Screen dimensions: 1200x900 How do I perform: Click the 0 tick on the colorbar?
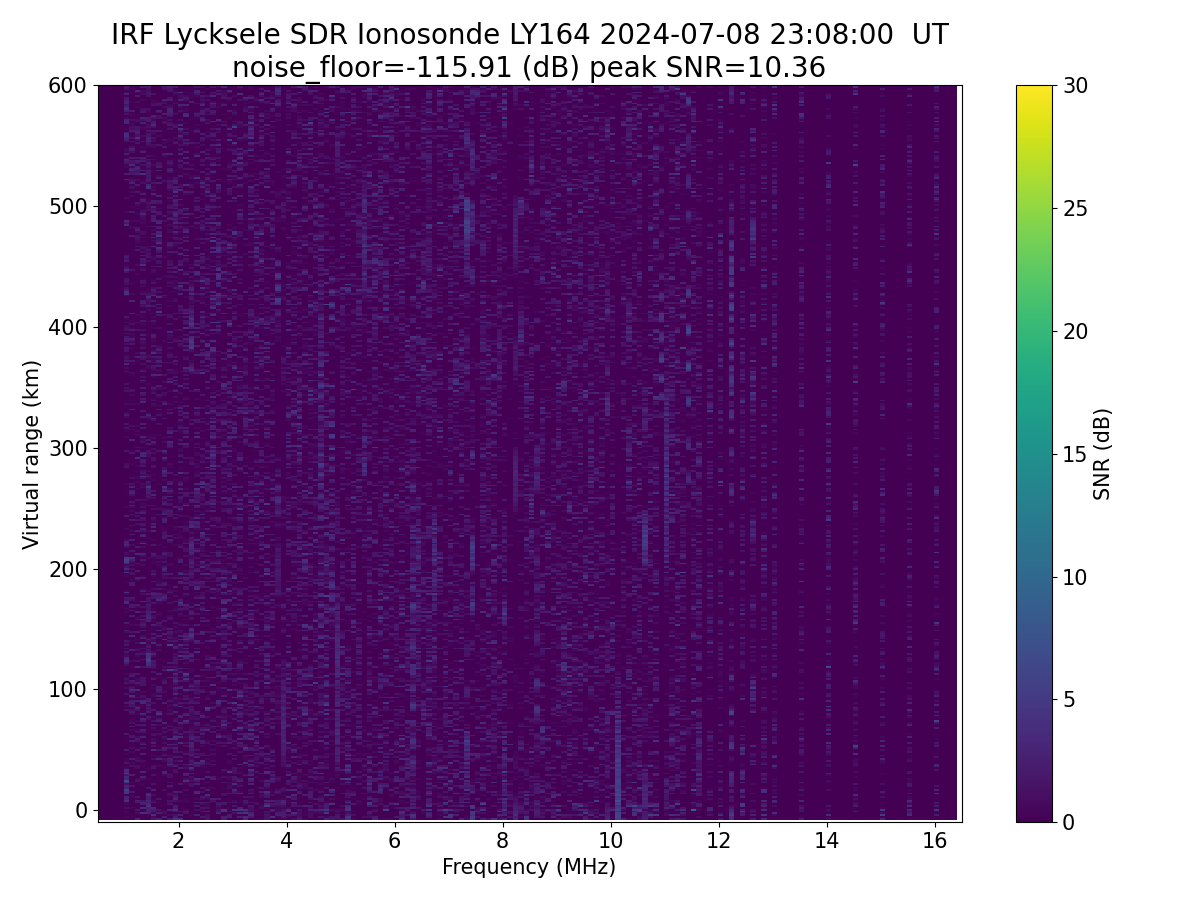[x=1068, y=822]
